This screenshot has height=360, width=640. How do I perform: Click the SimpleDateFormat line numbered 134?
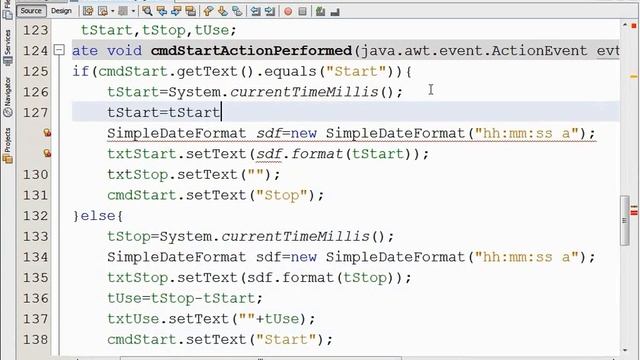coord(351,257)
